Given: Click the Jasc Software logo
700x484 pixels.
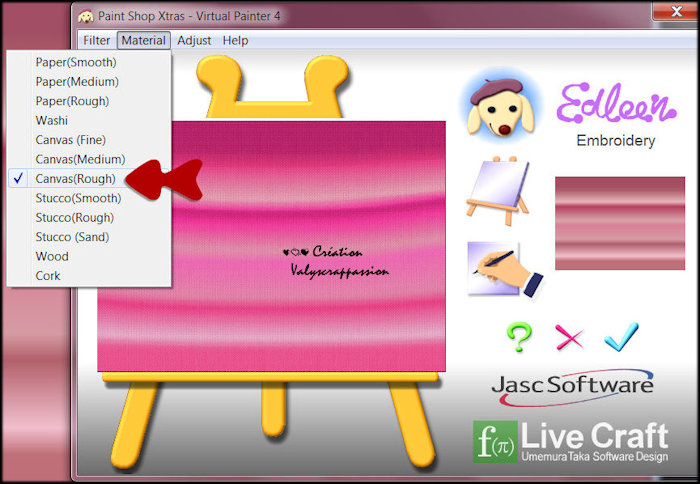Looking at the screenshot, I should tap(572, 387).
